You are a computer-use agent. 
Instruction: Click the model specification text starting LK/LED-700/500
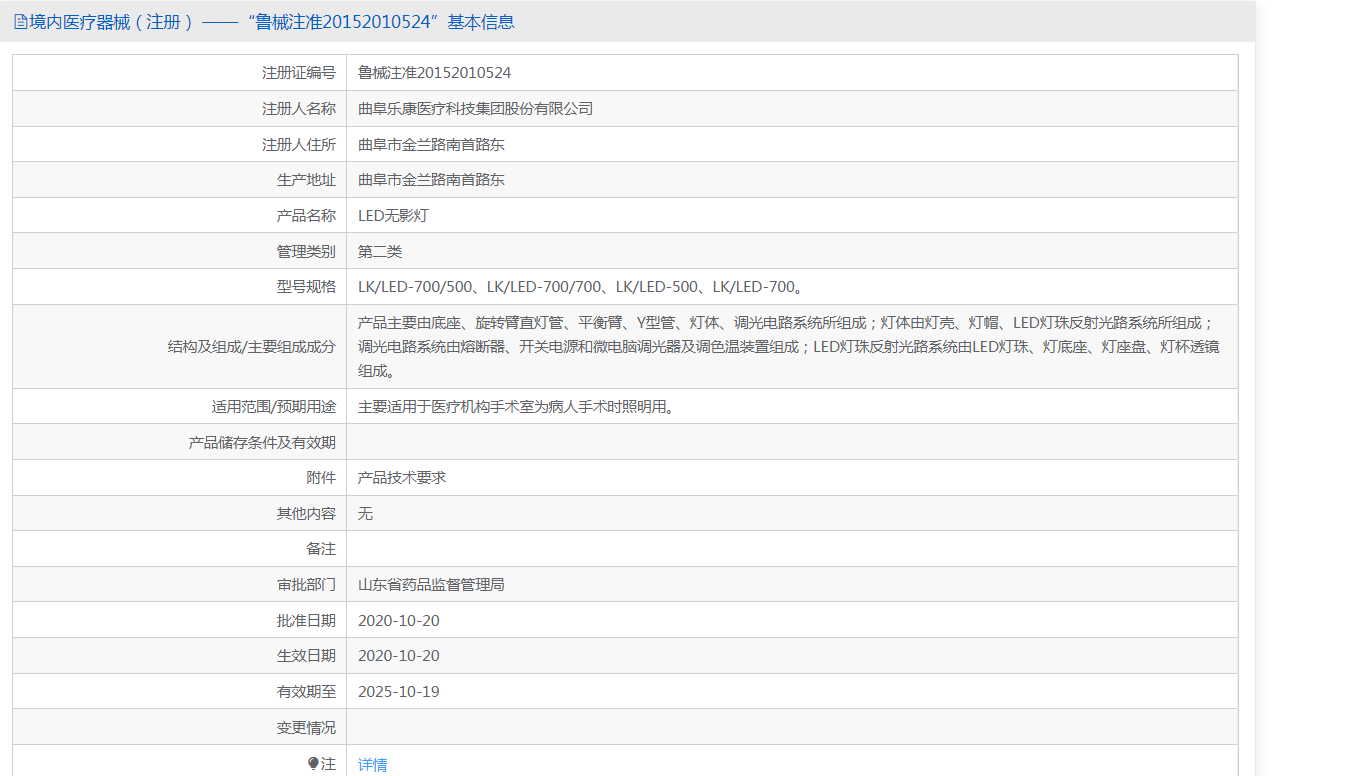(581, 287)
